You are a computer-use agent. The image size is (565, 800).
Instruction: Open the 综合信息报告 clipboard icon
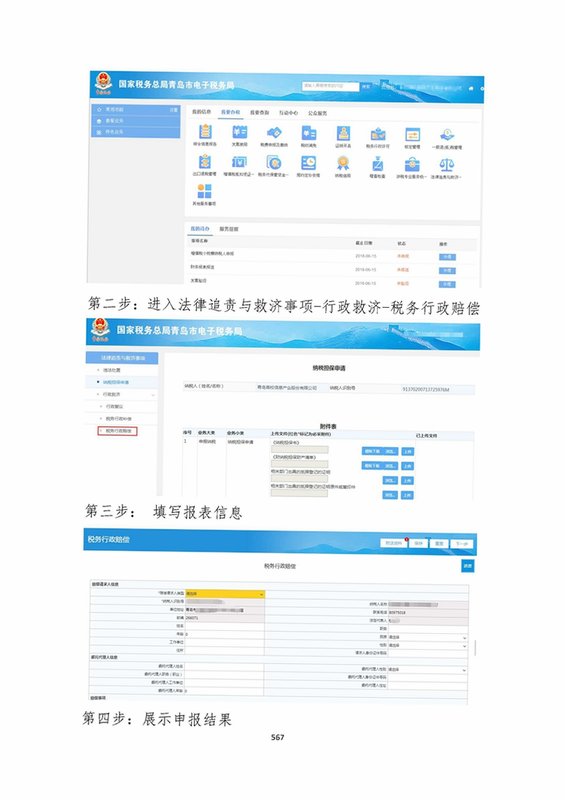(x=205, y=132)
